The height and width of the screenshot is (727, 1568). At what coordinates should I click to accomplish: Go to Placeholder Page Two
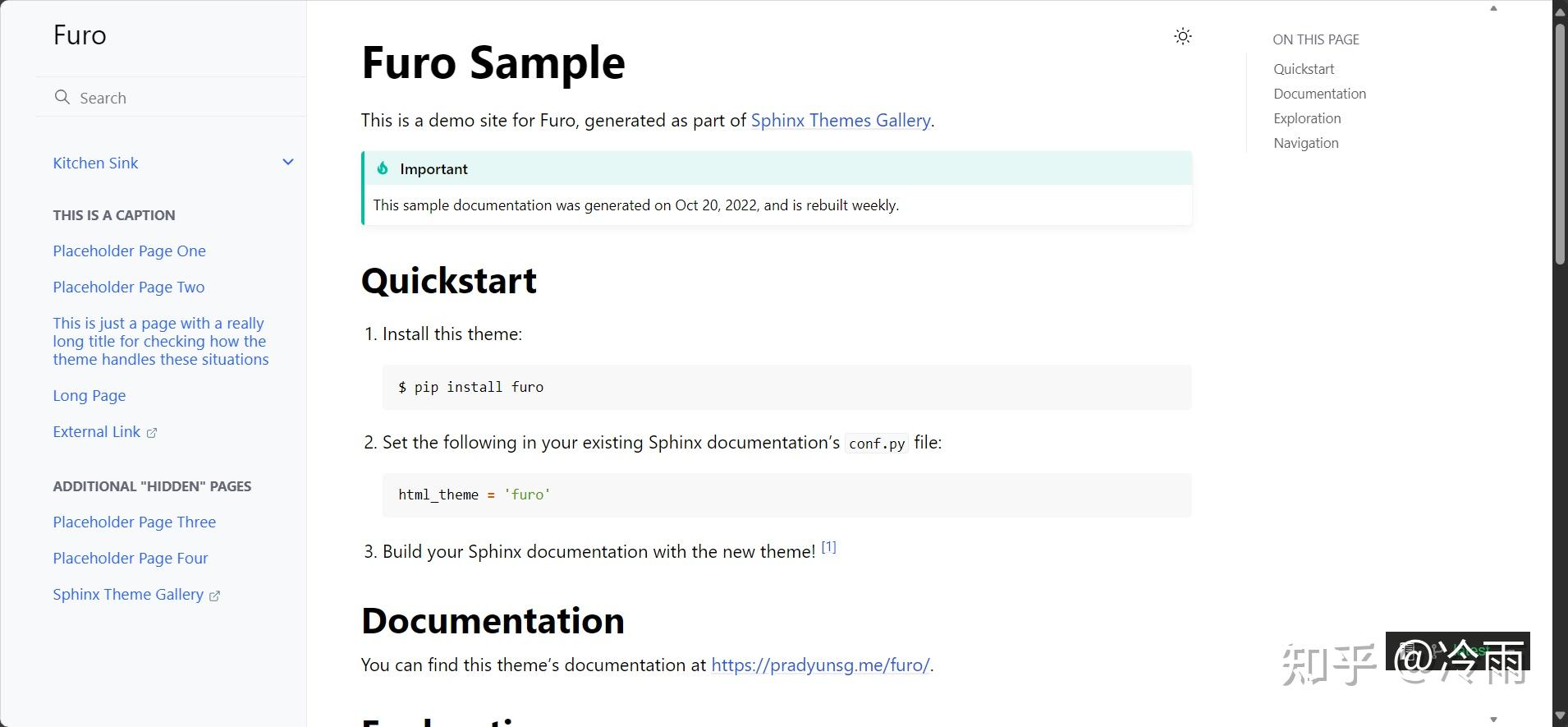pos(128,287)
